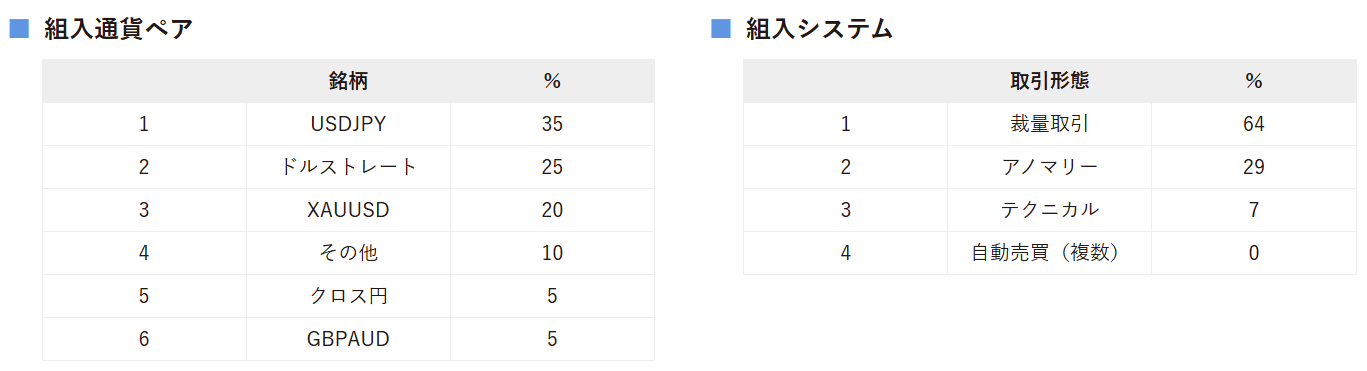Click the 64 percent value for 裁量取引
This screenshot has height=371, width=1367.
pos(1254,124)
